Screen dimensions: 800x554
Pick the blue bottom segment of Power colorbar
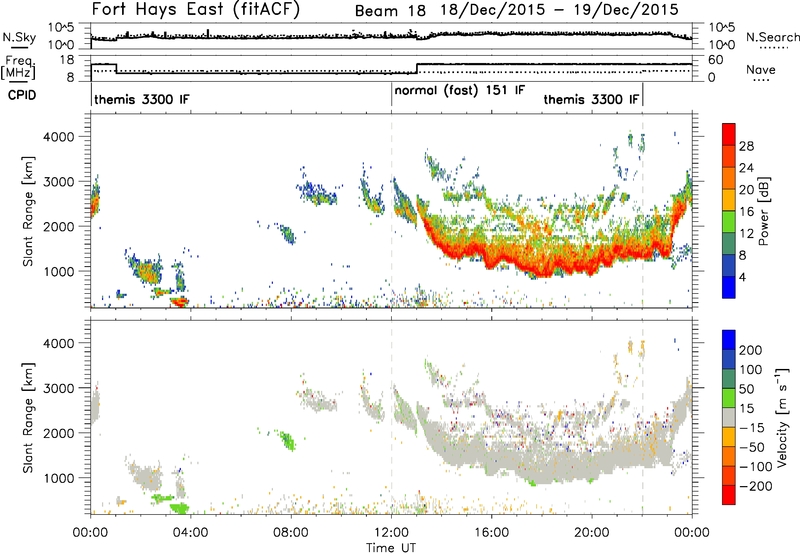tap(729, 287)
